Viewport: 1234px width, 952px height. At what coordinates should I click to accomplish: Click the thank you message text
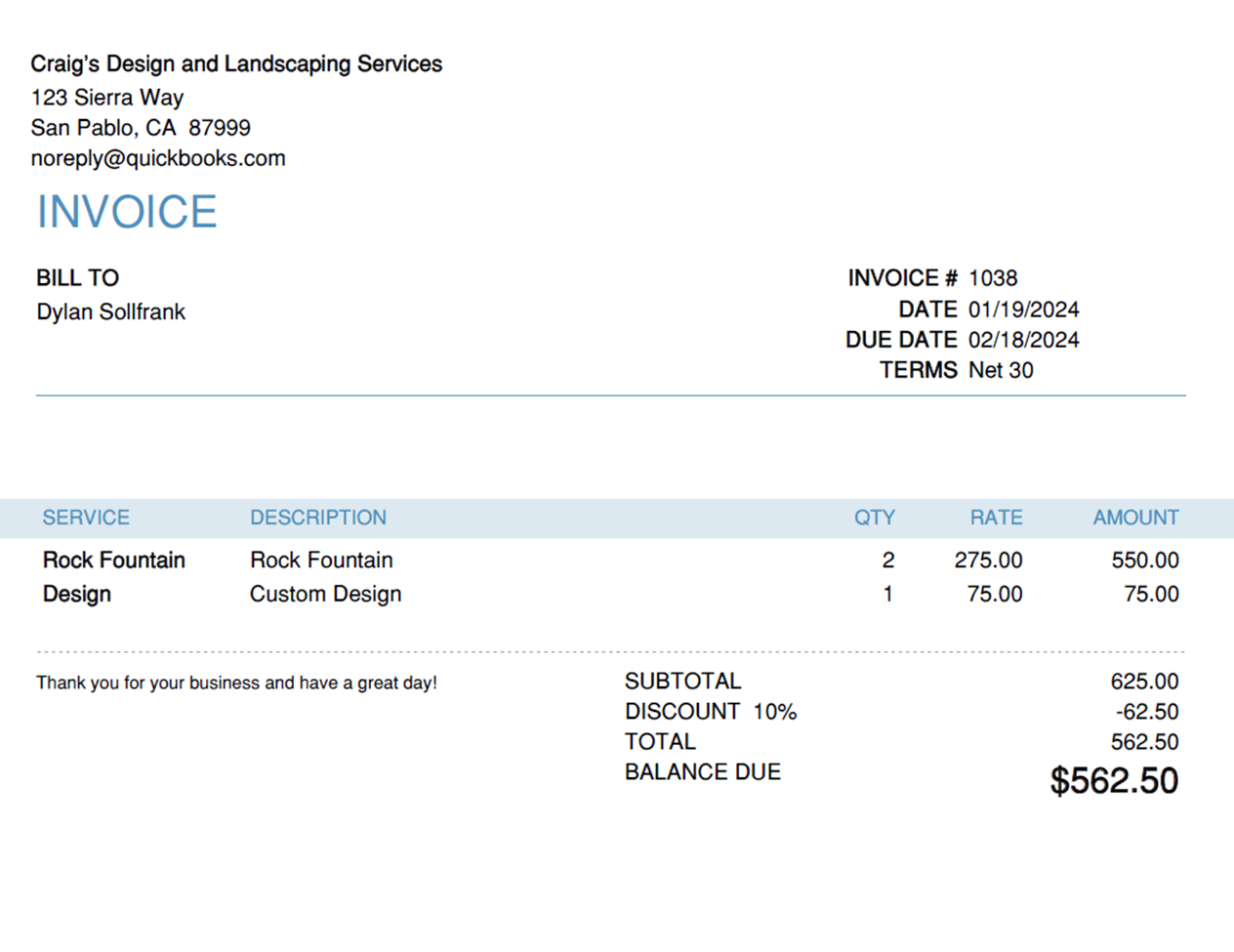(x=236, y=683)
